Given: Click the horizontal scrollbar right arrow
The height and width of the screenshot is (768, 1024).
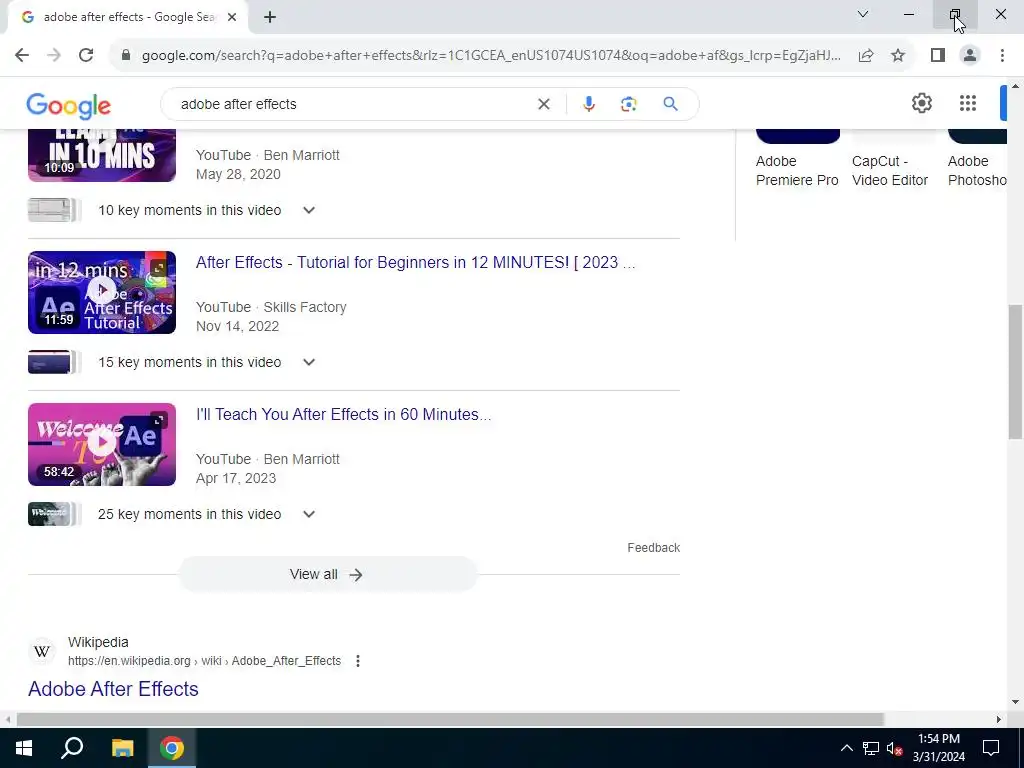Looking at the screenshot, I should click(999, 720).
